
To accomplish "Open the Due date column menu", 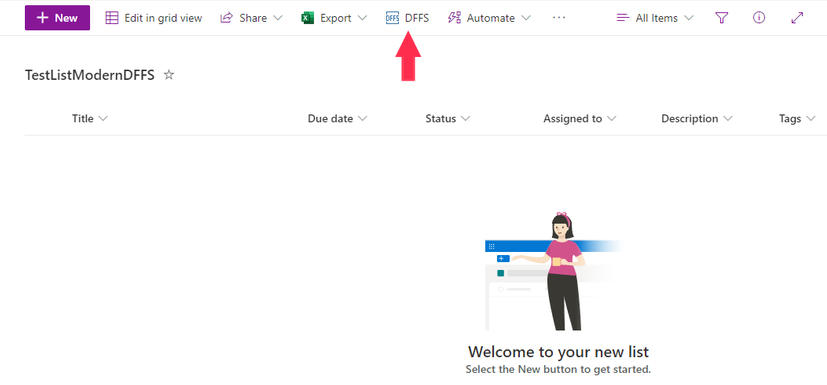I will tap(337, 119).
